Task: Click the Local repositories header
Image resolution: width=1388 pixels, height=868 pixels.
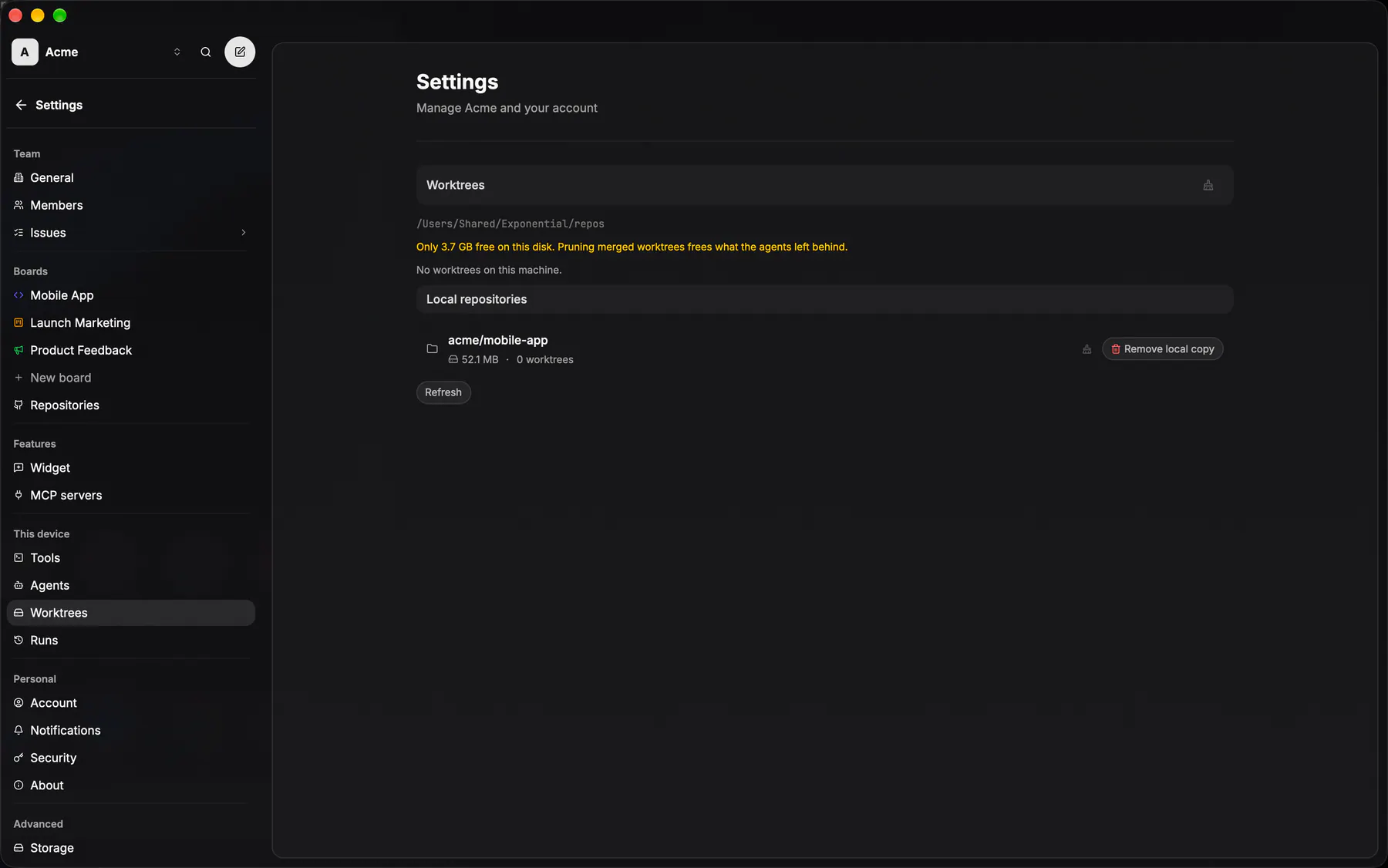Action: click(x=824, y=299)
